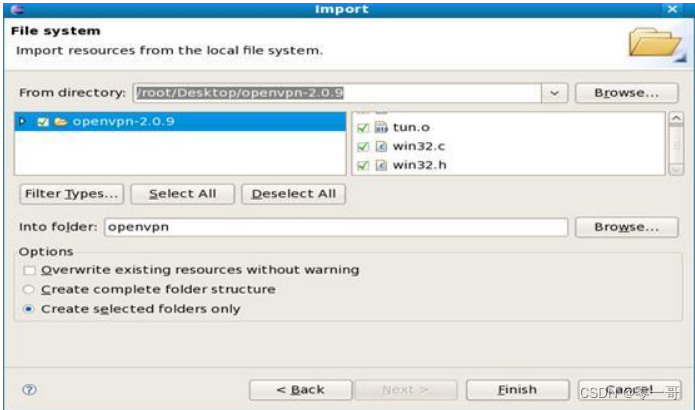Click the file list scroll down arrow

pyautogui.click(x=676, y=170)
